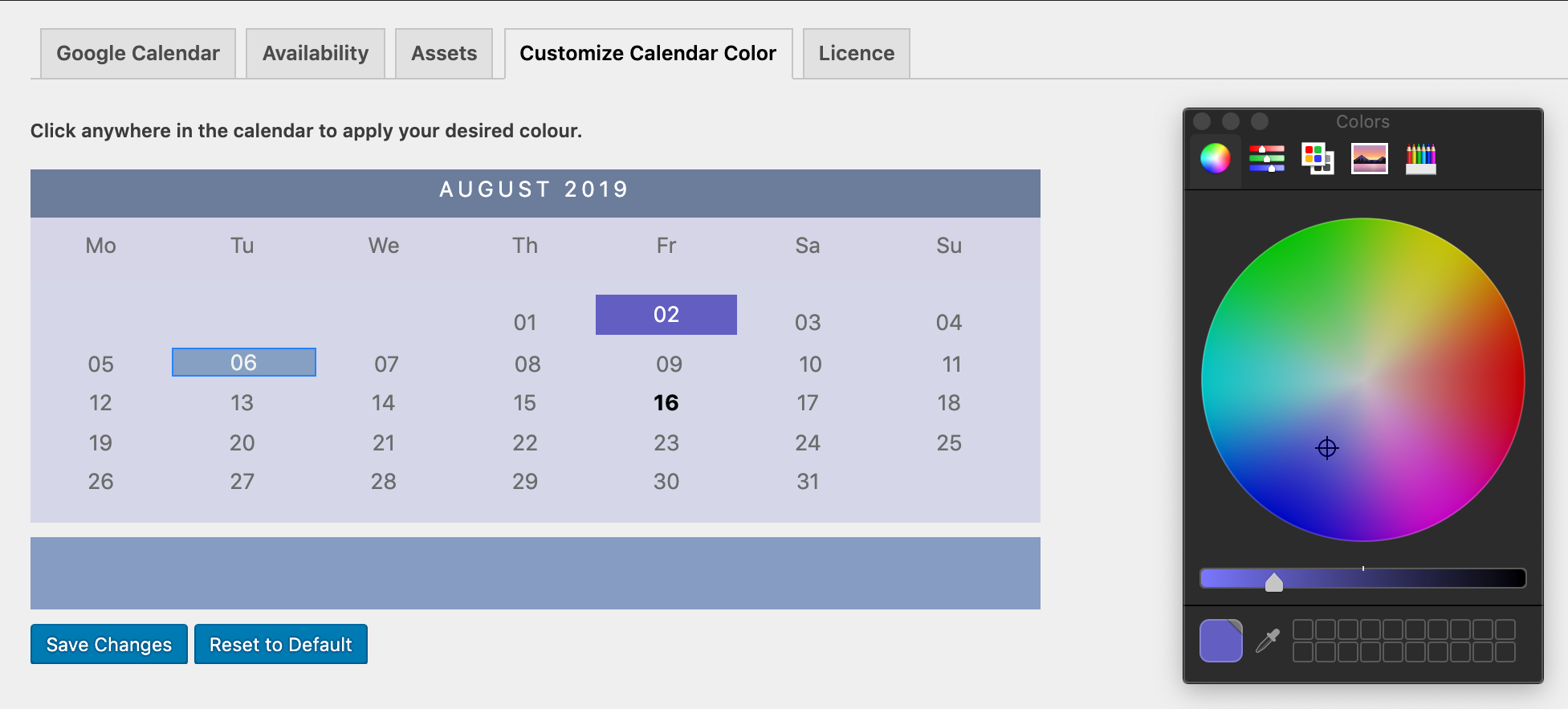This screenshot has height=709, width=1568.
Task: Go to the Licence tab
Action: [856, 54]
